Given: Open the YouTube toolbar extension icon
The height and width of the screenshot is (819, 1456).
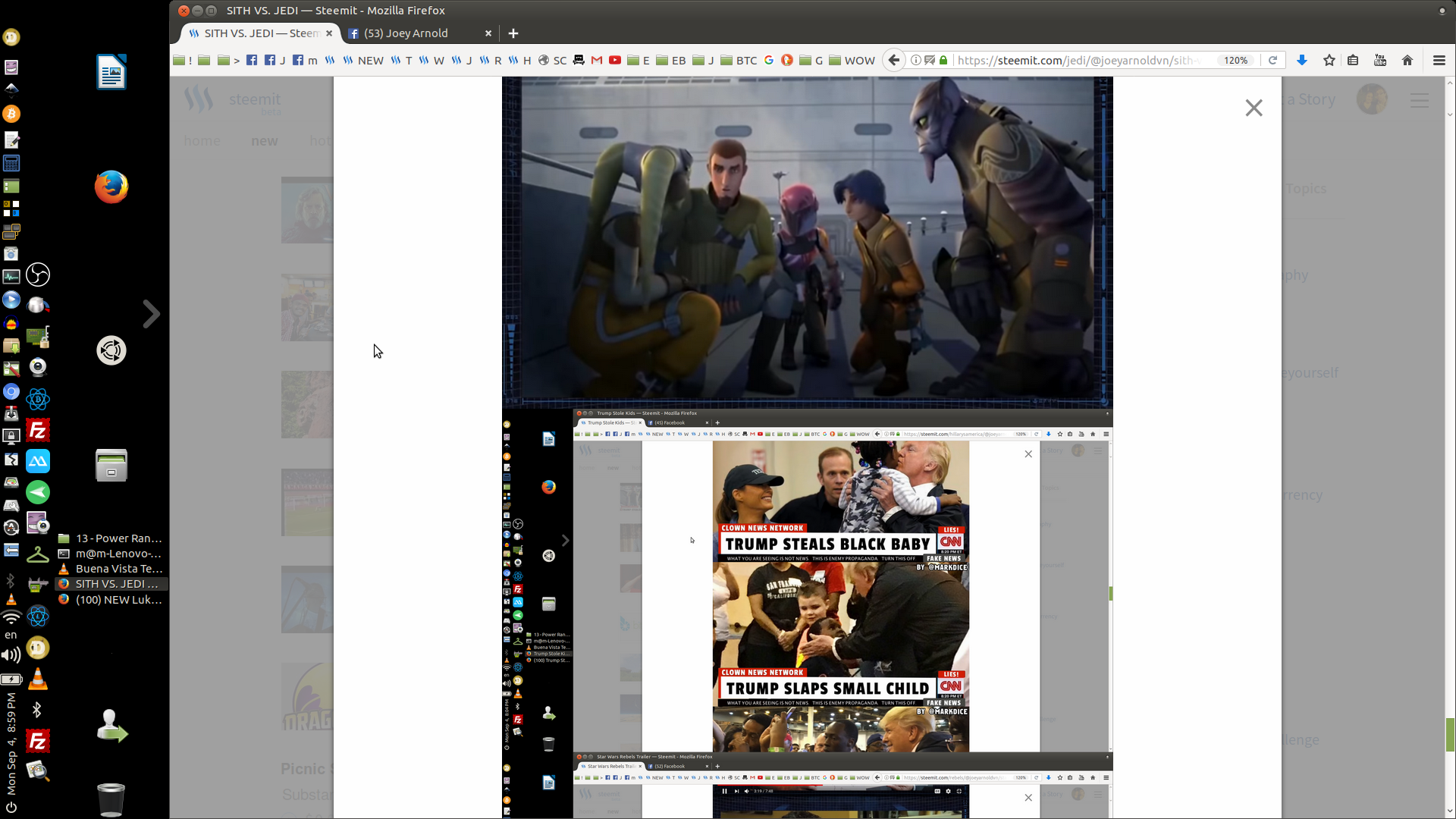Looking at the screenshot, I should pos(1380,60).
